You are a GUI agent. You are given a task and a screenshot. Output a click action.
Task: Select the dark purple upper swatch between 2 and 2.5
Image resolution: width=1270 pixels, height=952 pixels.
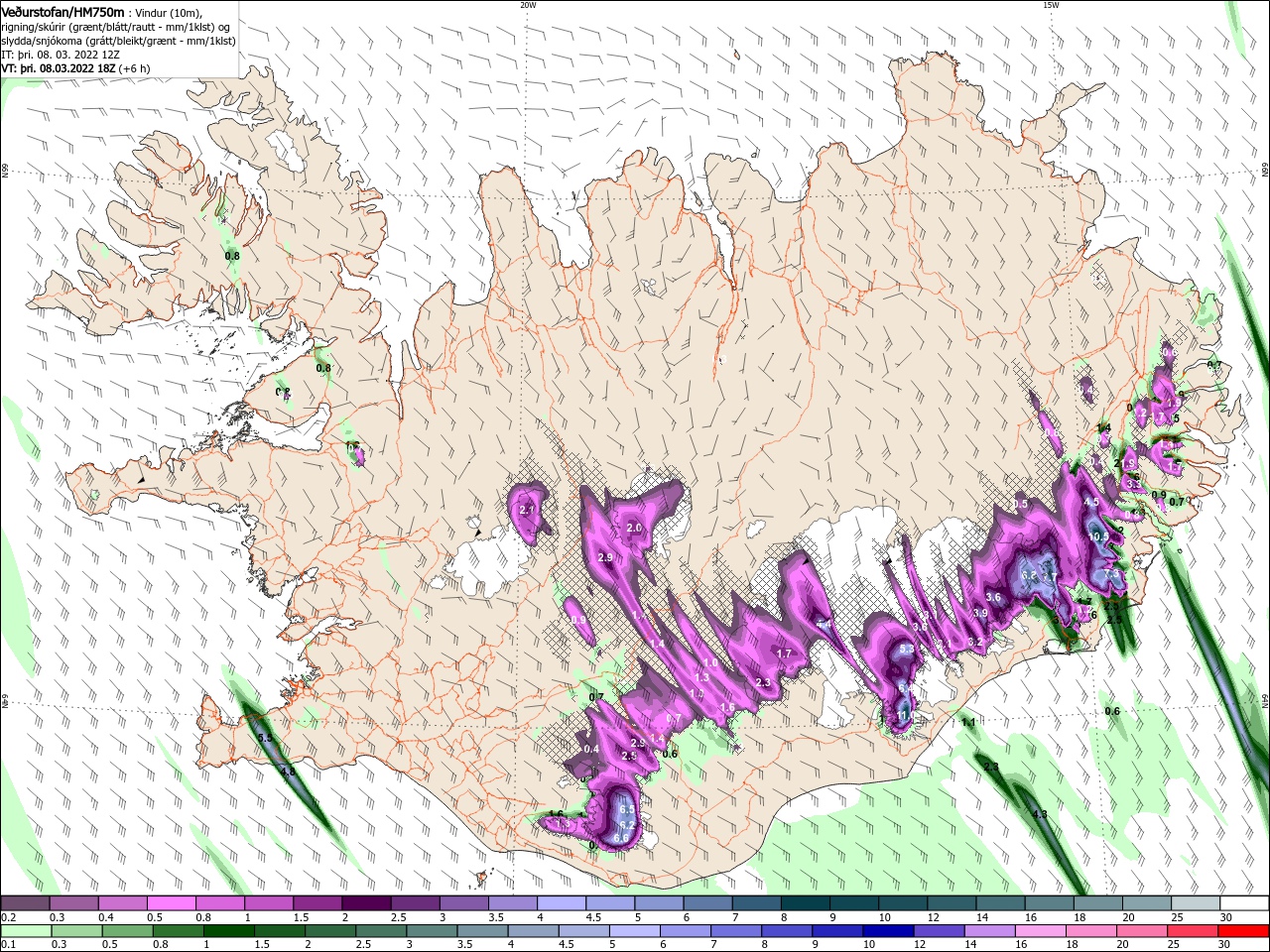[x=366, y=902]
